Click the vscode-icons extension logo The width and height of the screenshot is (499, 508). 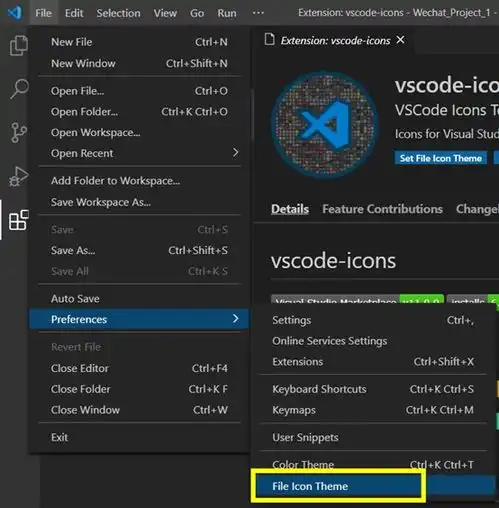tap(325, 125)
